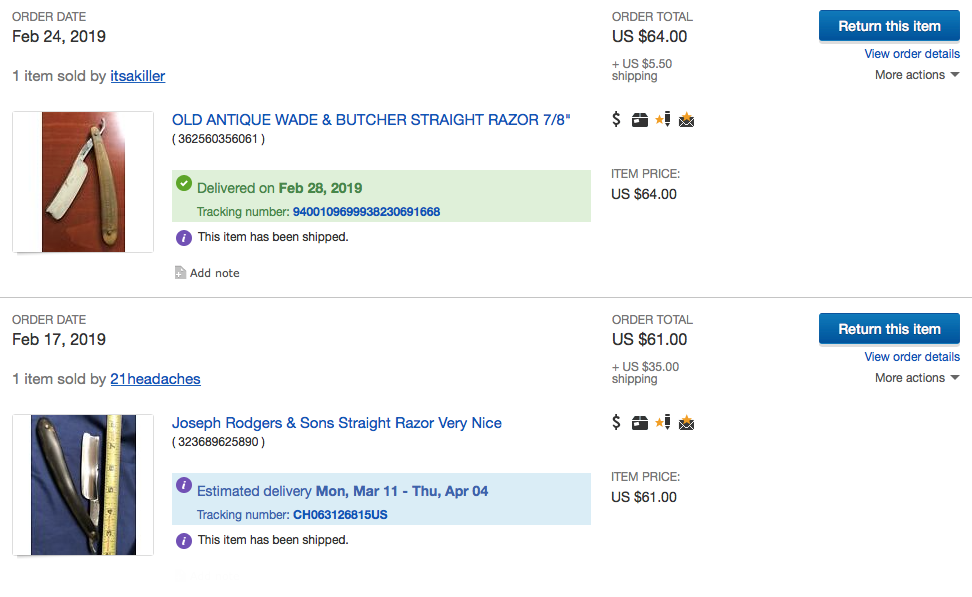Click the paid dollar icon for Wade & Butcher order
Viewport: 972px width, 597px height.
617,120
